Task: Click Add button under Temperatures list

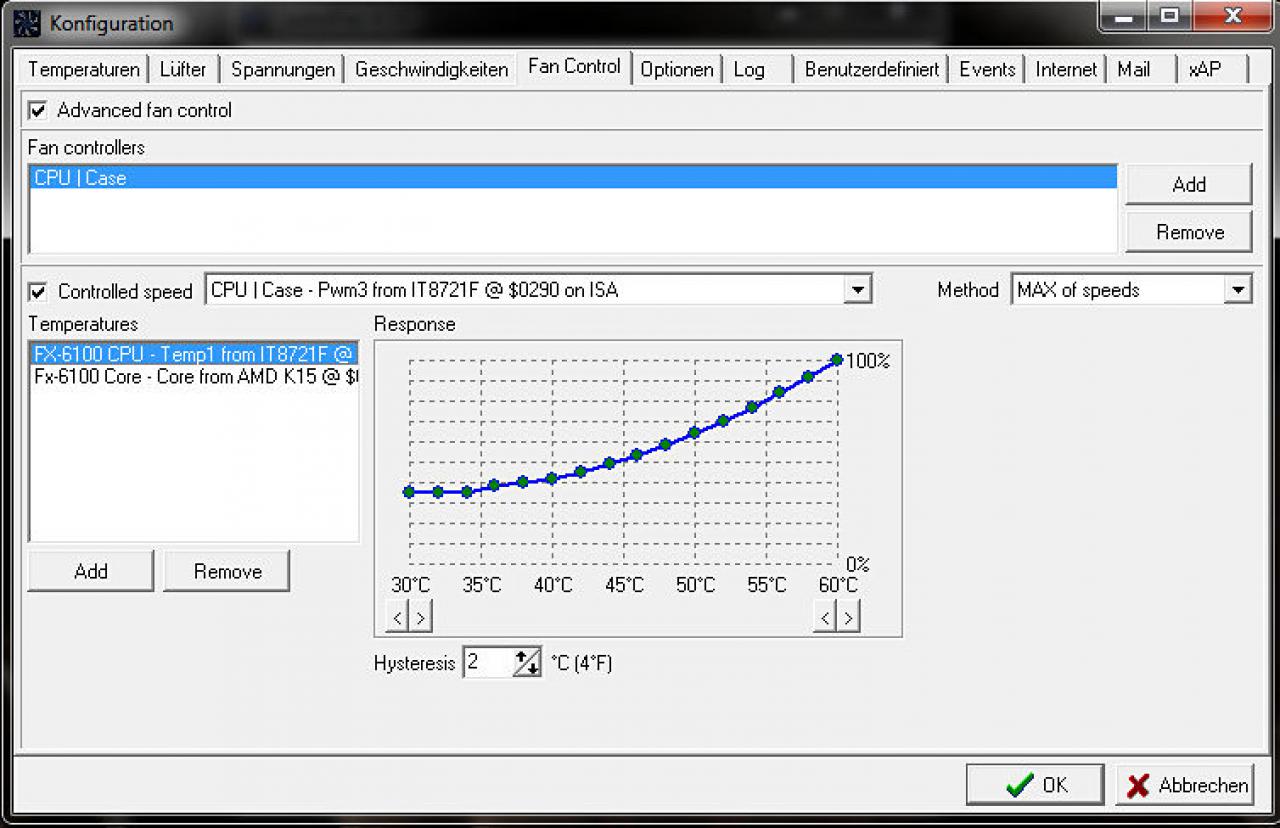Action: tap(91, 571)
